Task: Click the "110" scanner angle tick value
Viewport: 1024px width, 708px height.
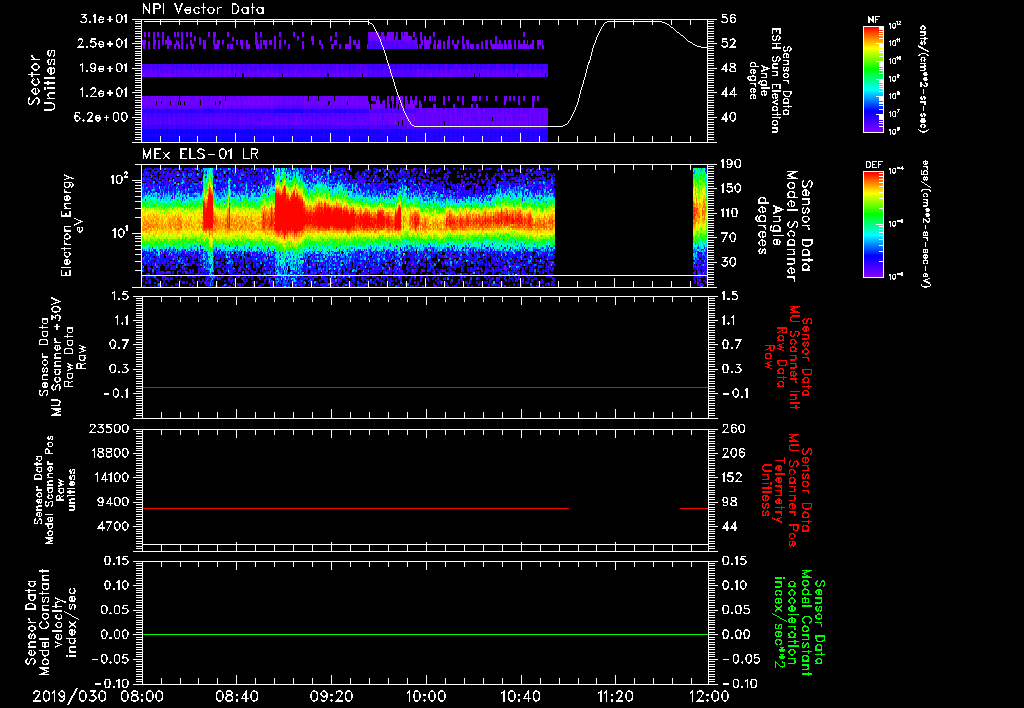Action: point(731,213)
